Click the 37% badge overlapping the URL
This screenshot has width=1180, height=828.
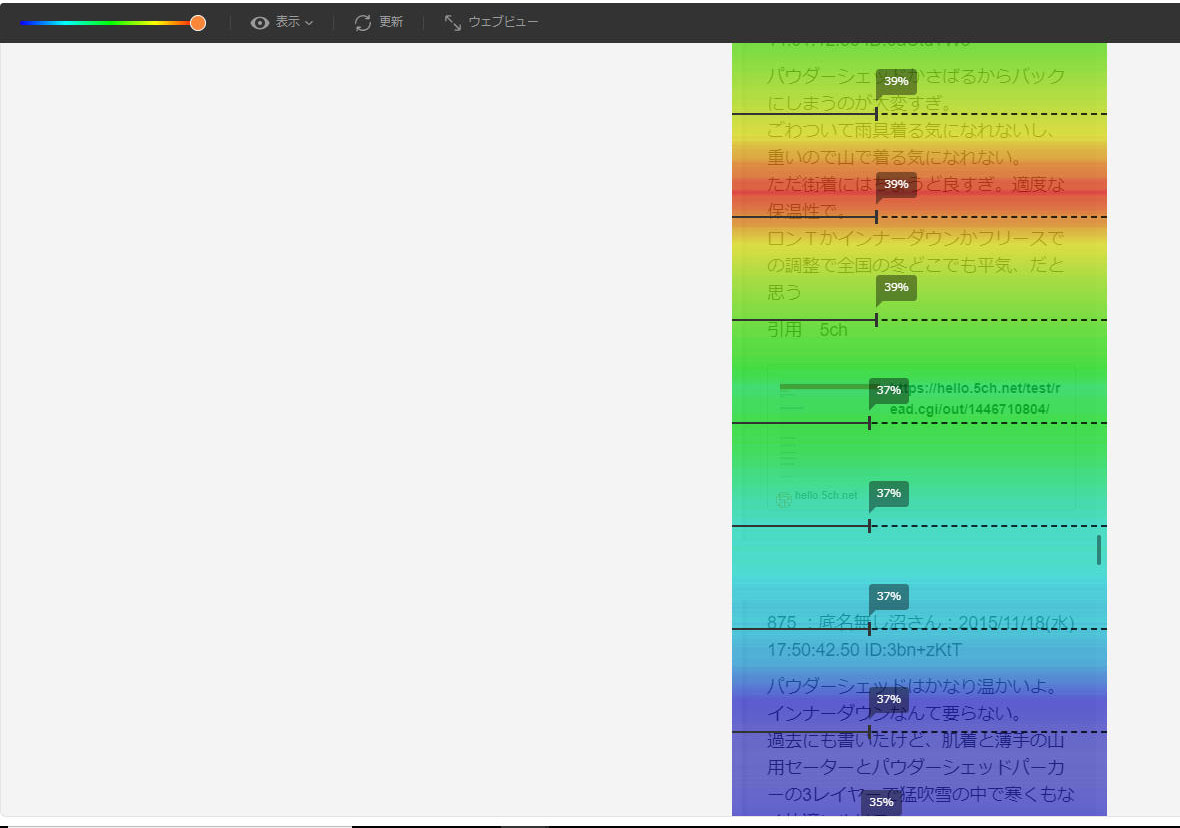[888, 390]
